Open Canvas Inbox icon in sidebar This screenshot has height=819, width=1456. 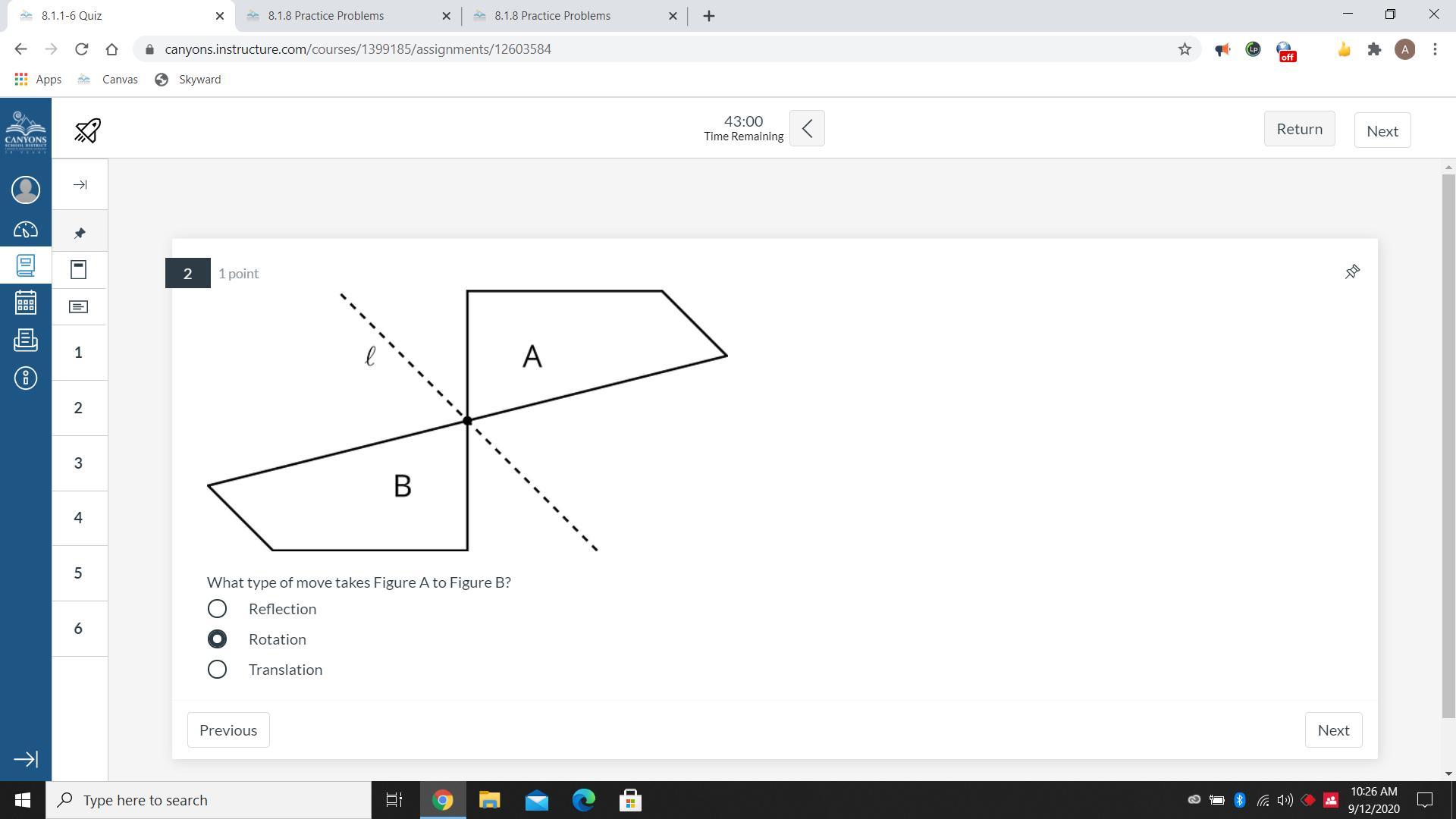(25, 340)
